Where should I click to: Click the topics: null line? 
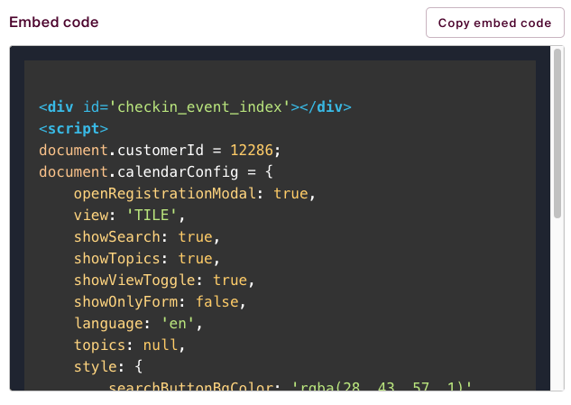coord(129,345)
